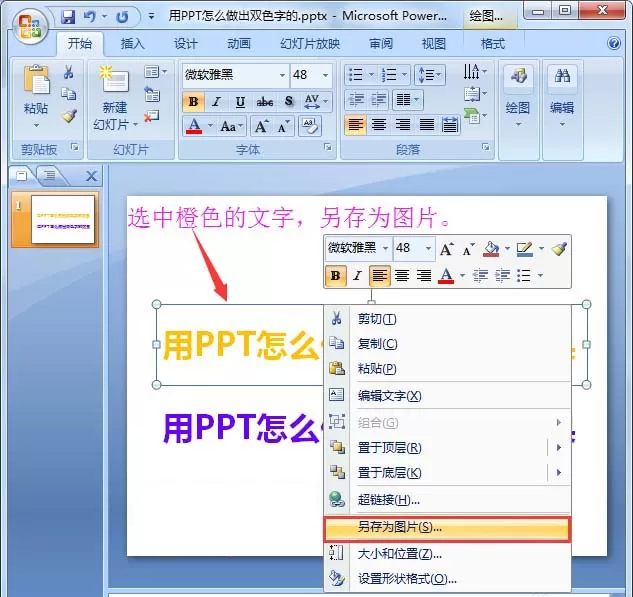Click the Paste clipboard icon in ribbon
This screenshot has height=597, width=633.
point(36,79)
